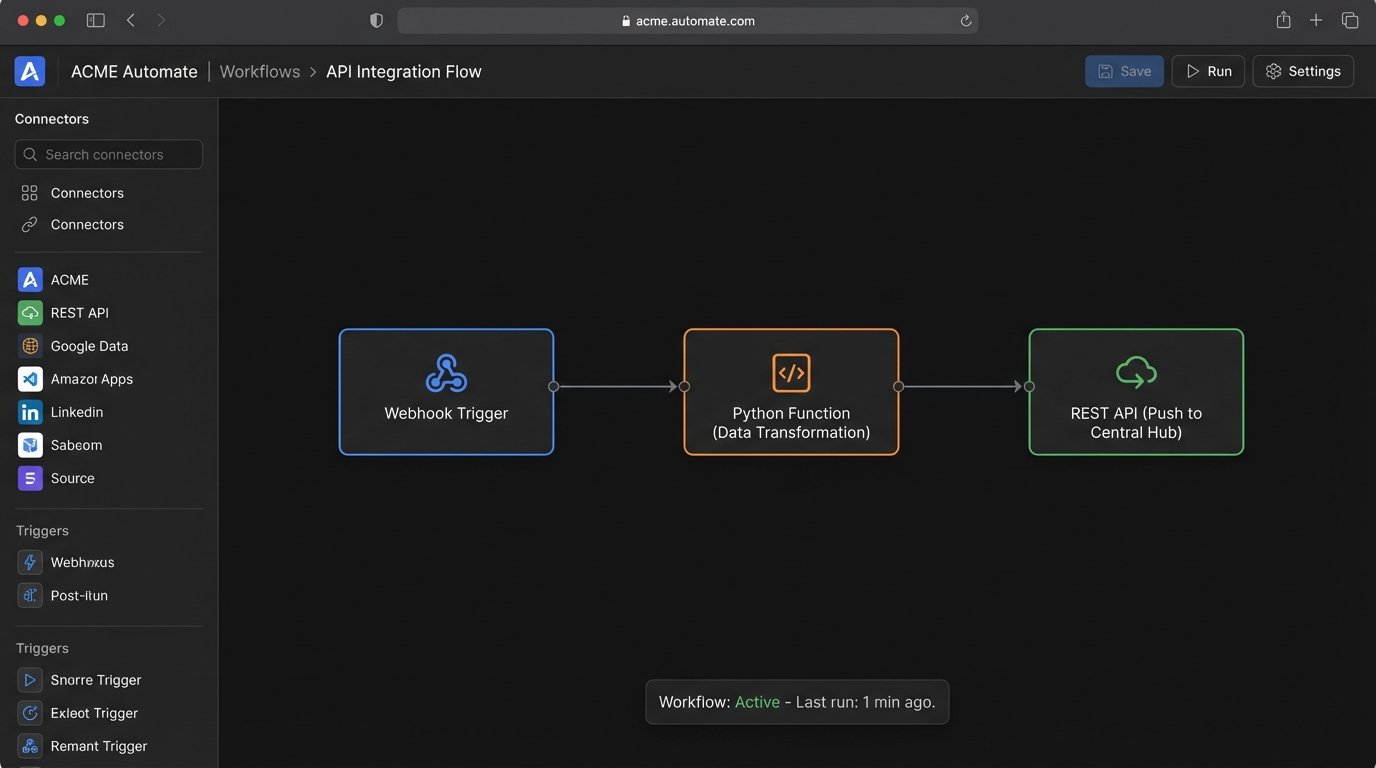Select the Post-Run trigger item
This screenshot has height=768, width=1376.
pos(79,595)
